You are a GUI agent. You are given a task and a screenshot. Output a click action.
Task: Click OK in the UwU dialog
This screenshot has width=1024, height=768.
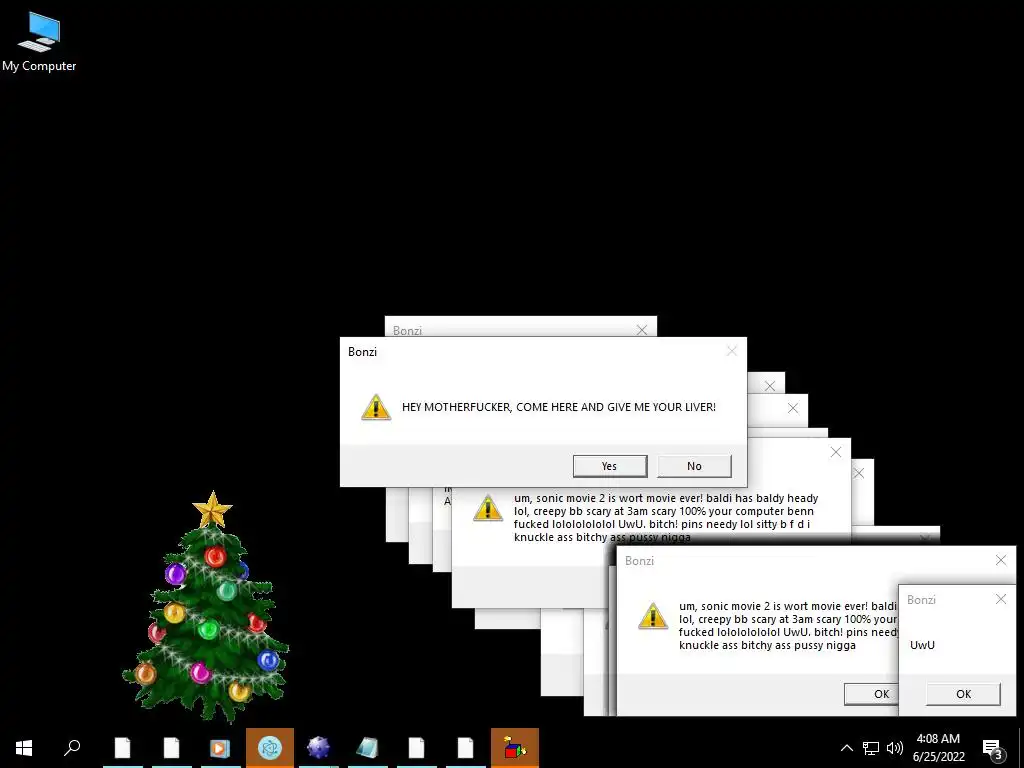(x=963, y=694)
